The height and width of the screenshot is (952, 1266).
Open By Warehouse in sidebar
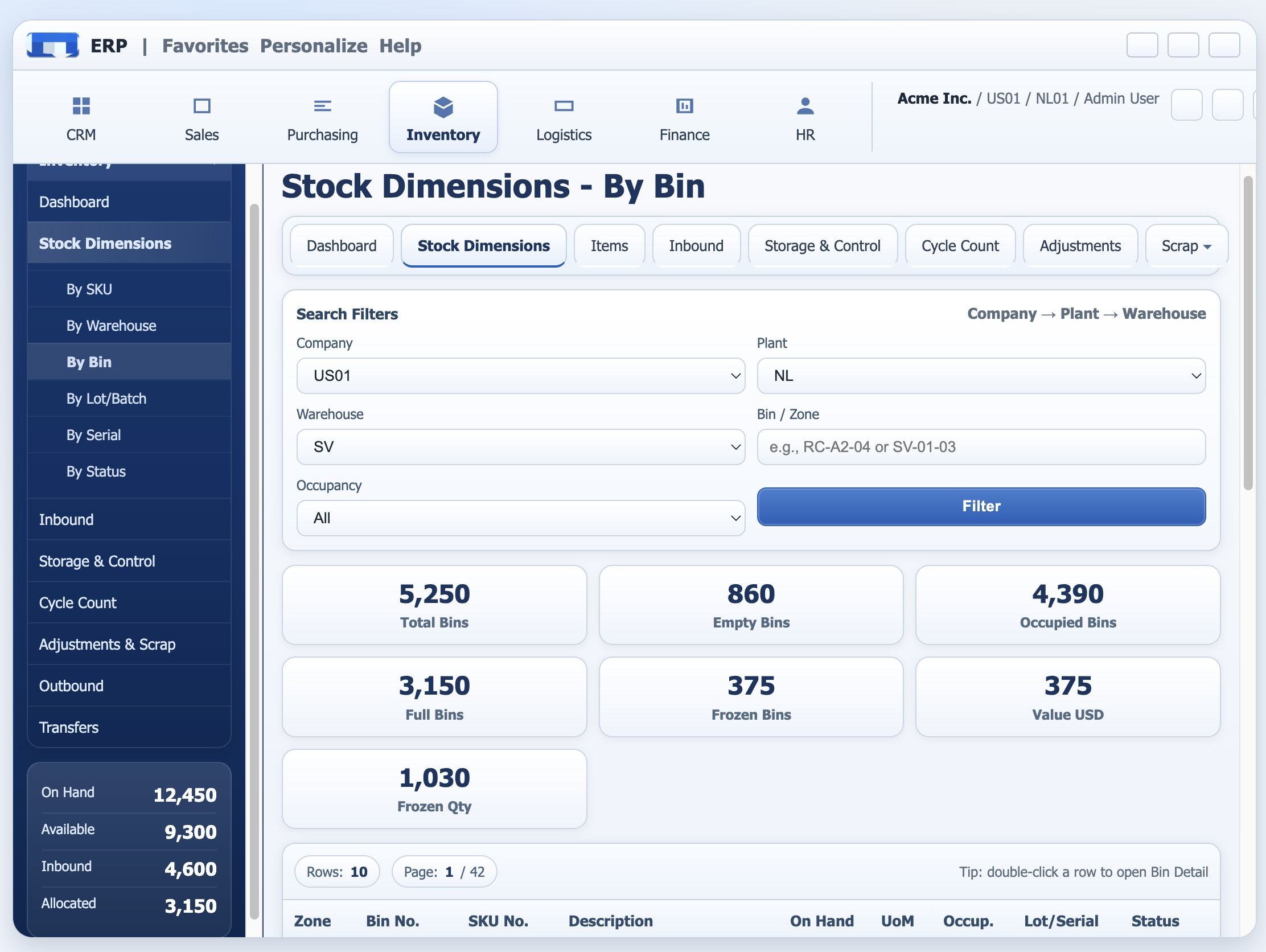pos(129,326)
